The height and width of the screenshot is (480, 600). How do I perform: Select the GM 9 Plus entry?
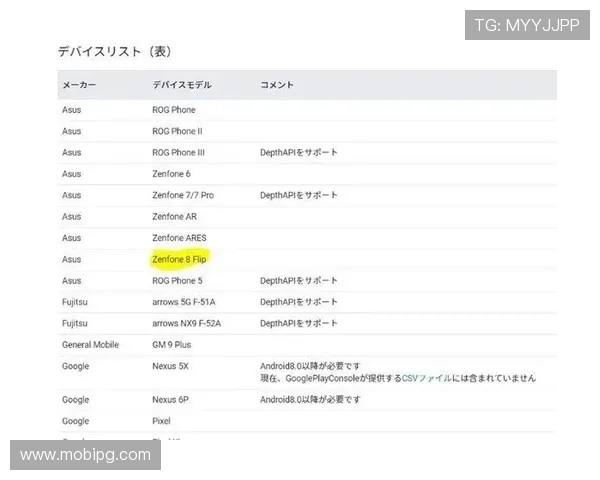172,345
